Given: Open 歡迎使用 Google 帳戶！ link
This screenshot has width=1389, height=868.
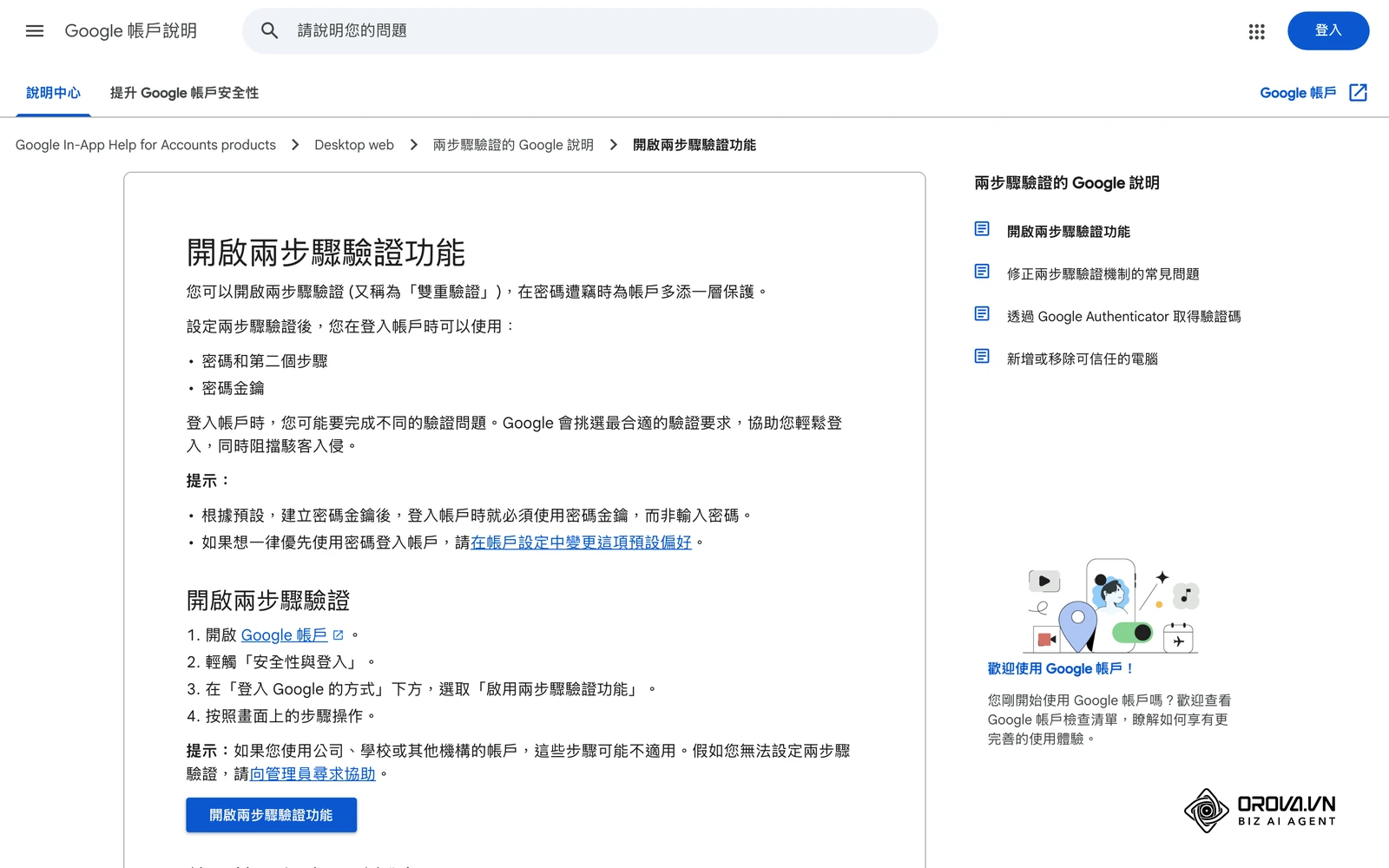Looking at the screenshot, I should click(x=1060, y=668).
